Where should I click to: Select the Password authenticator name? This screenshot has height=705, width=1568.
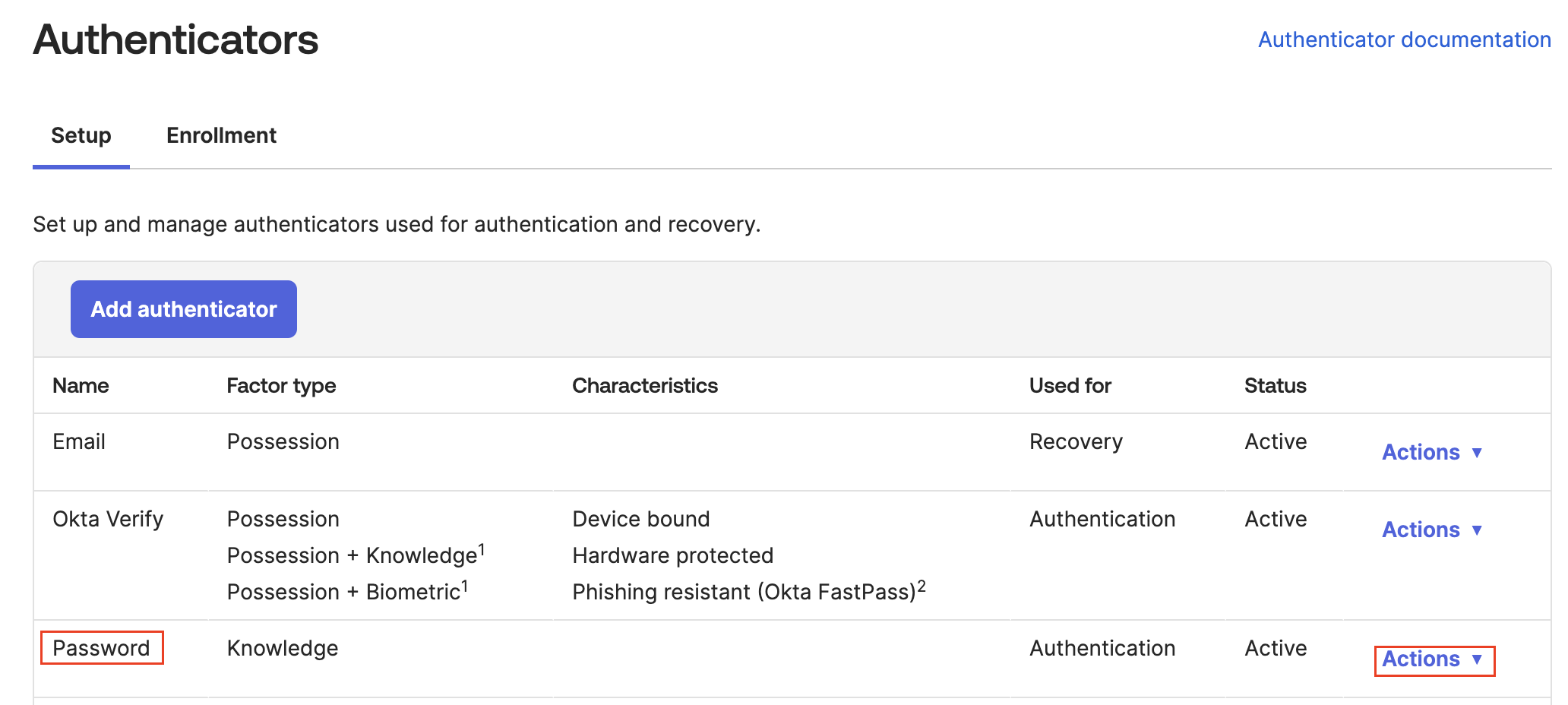click(x=101, y=648)
